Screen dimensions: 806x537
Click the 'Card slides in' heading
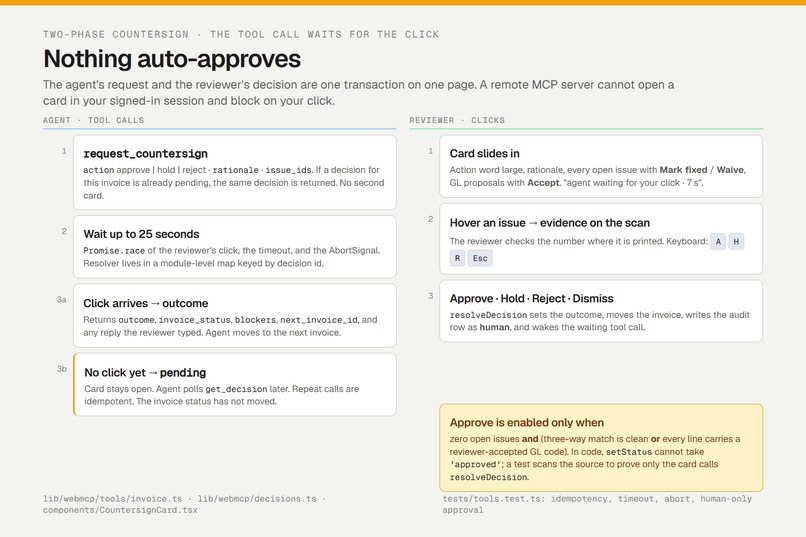484,153
